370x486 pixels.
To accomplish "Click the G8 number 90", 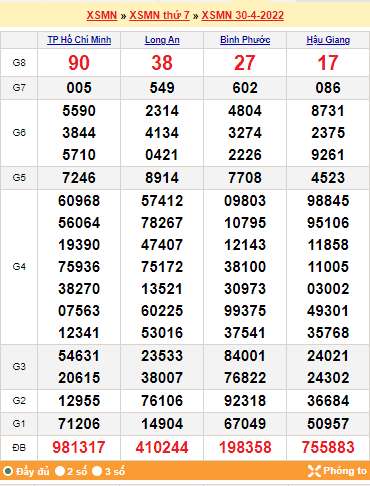I will [79, 63].
